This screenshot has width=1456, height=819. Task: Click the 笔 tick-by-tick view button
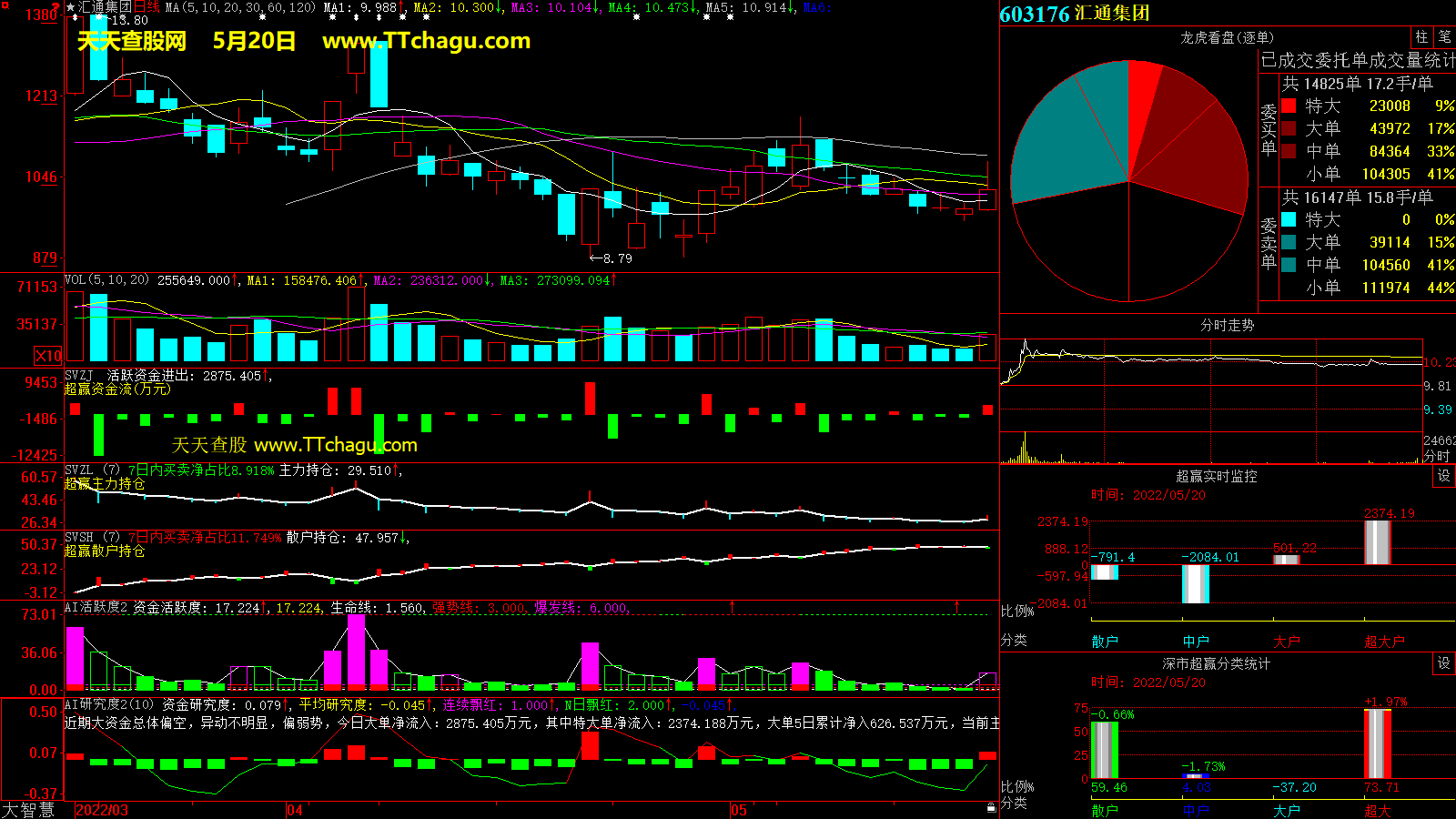click(1444, 37)
